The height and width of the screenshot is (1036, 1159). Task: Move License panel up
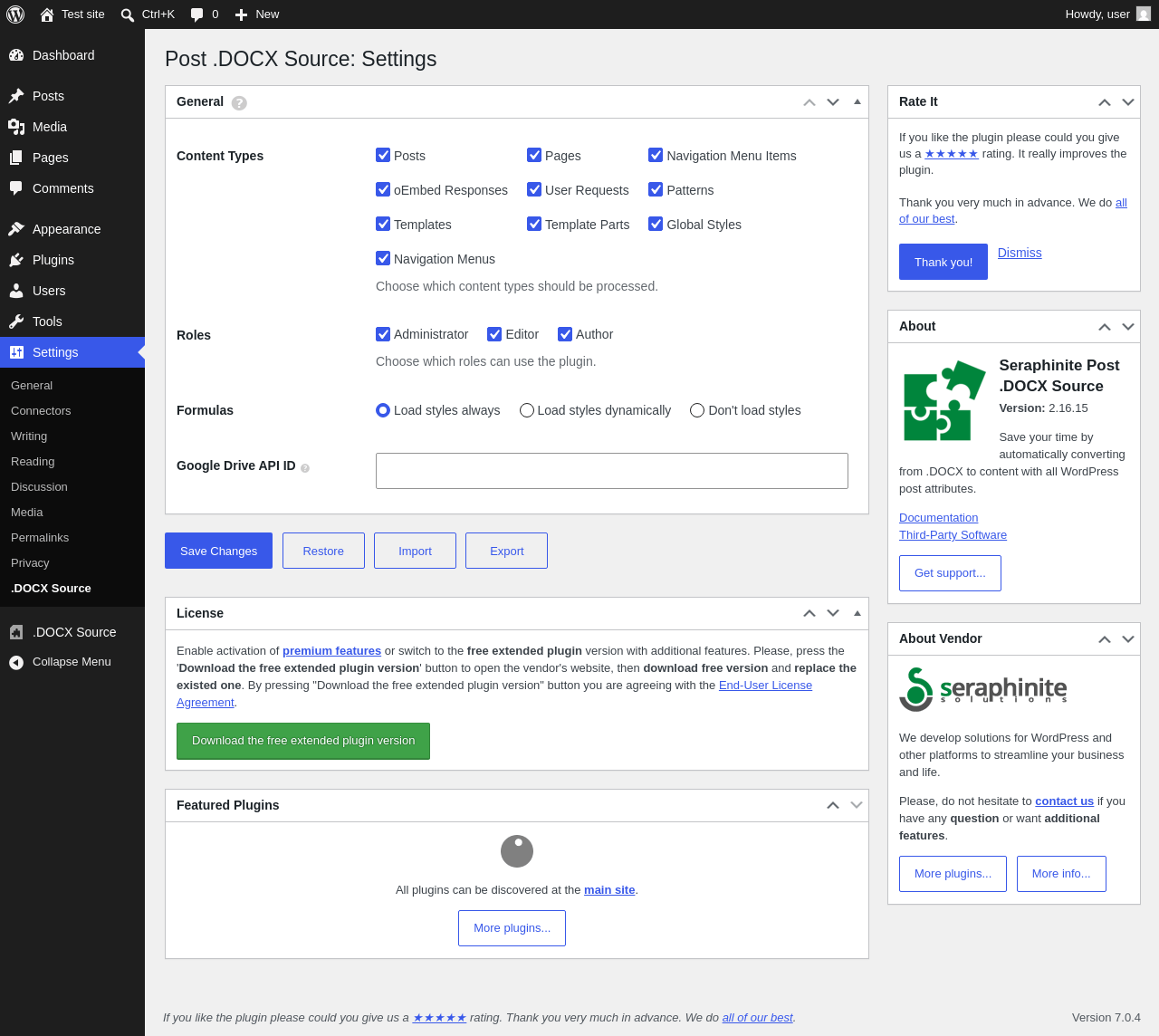tap(809, 613)
